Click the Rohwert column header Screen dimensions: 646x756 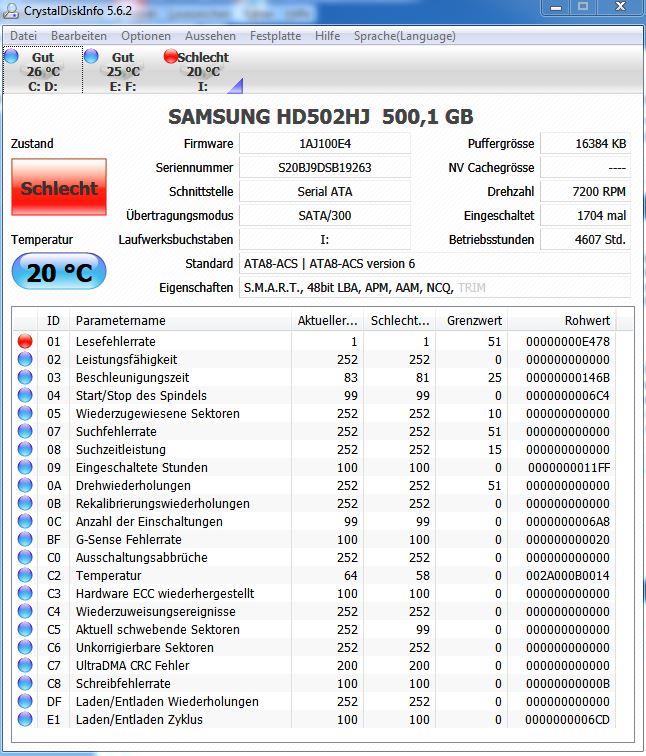pyautogui.click(x=562, y=321)
